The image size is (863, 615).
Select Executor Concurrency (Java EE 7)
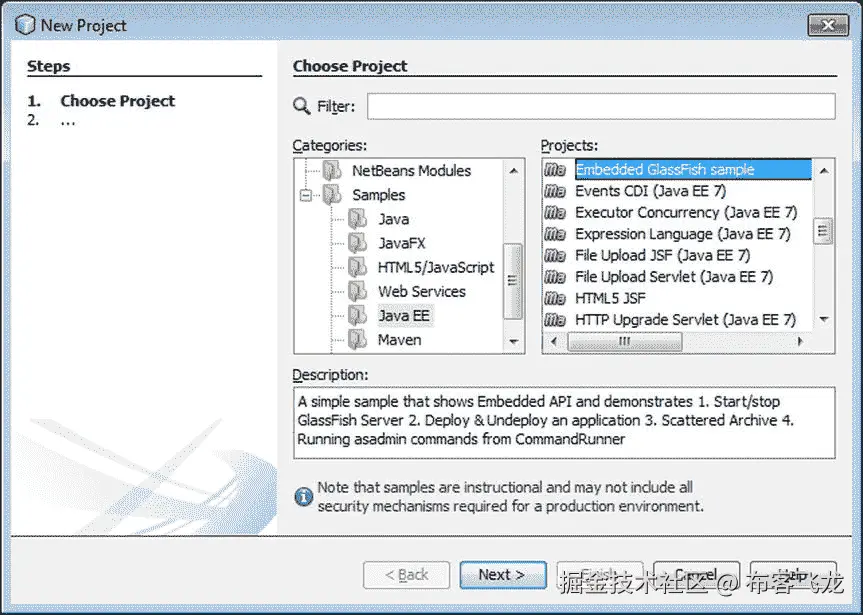pos(686,213)
